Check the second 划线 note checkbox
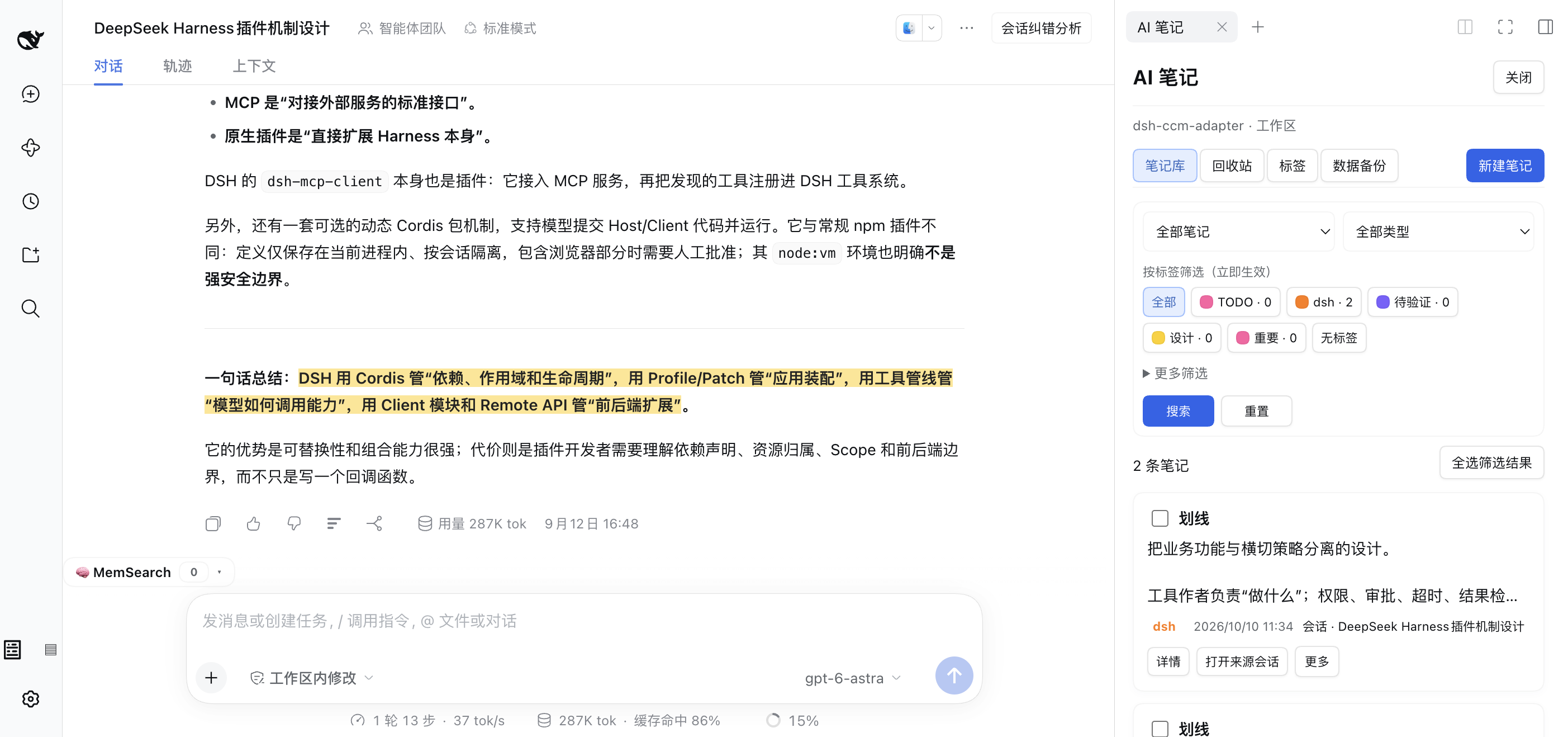Image resolution: width=1568 pixels, height=737 pixels. click(x=1160, y=729)
